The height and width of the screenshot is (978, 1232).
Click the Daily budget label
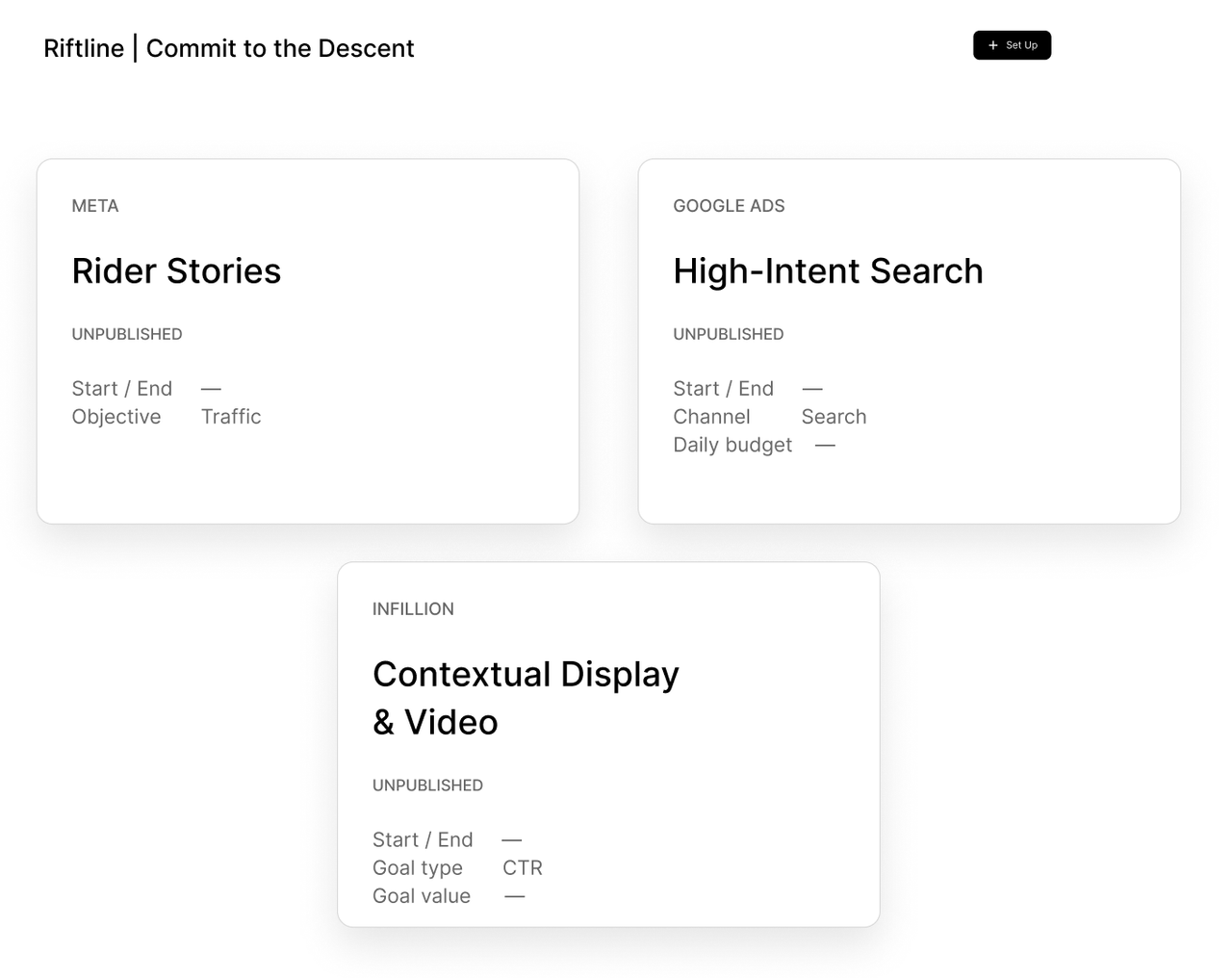[x=732, y=445]
